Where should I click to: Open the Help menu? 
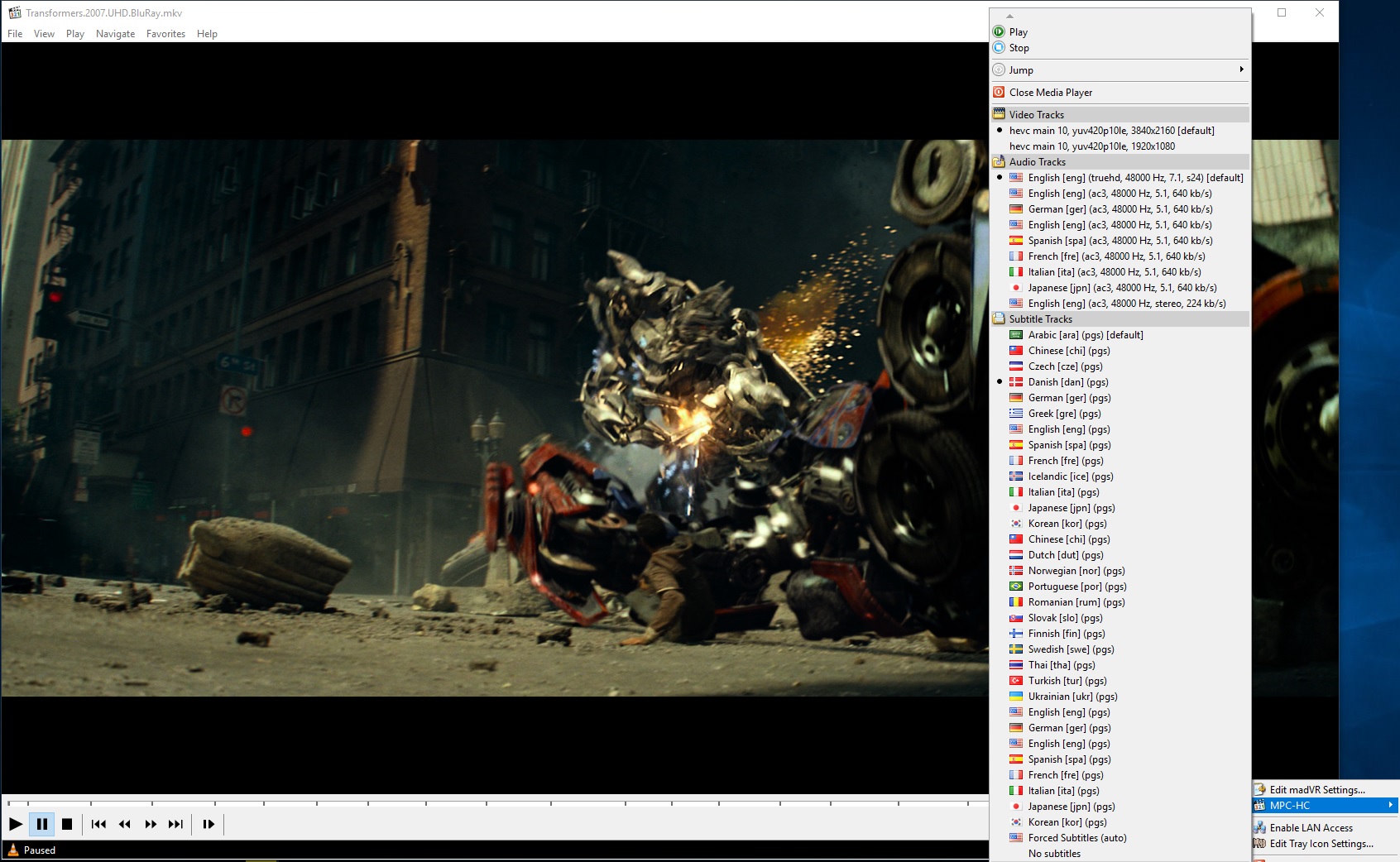[x=207, y=34]
